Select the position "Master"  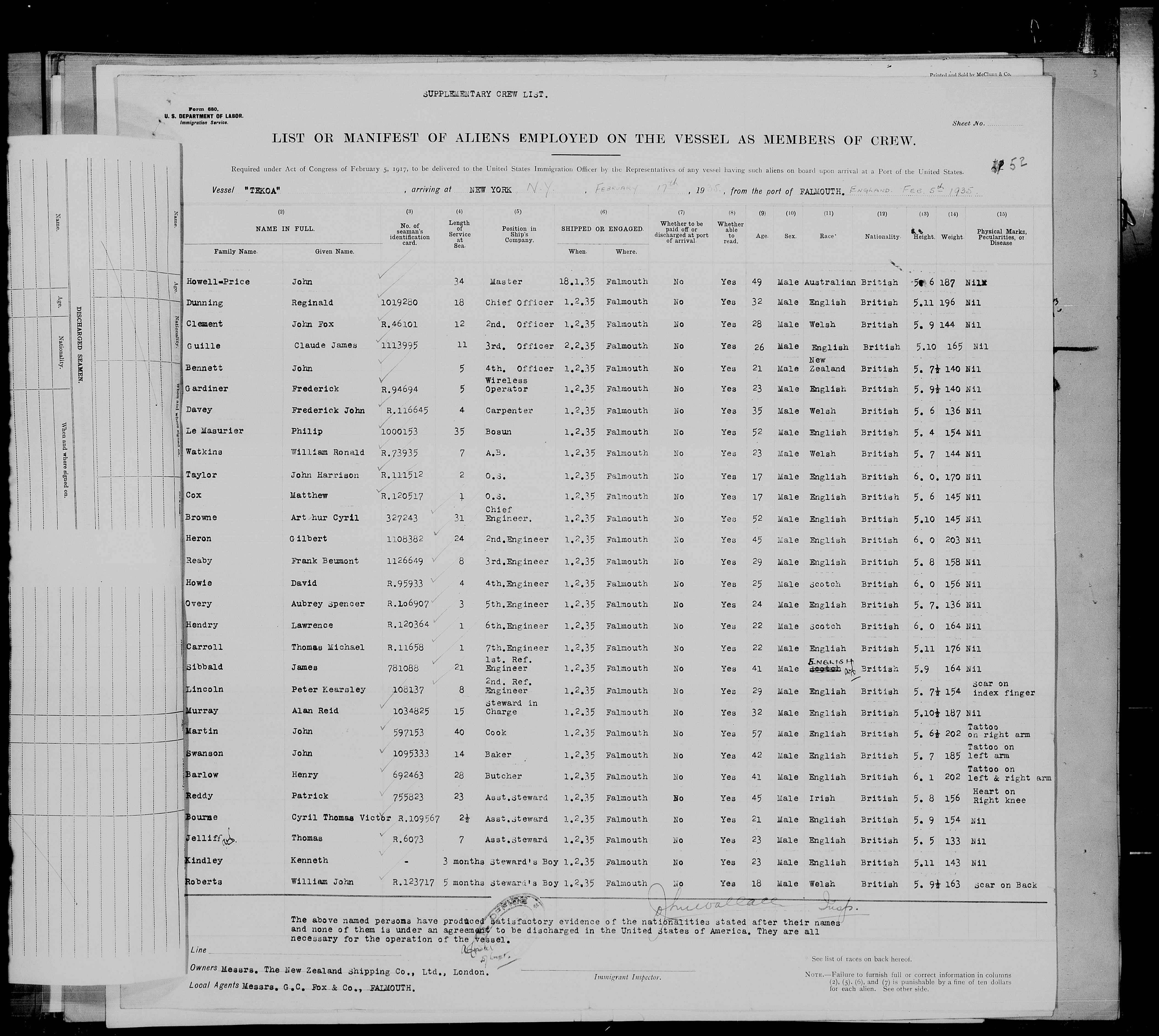click(x=506, y=282)
